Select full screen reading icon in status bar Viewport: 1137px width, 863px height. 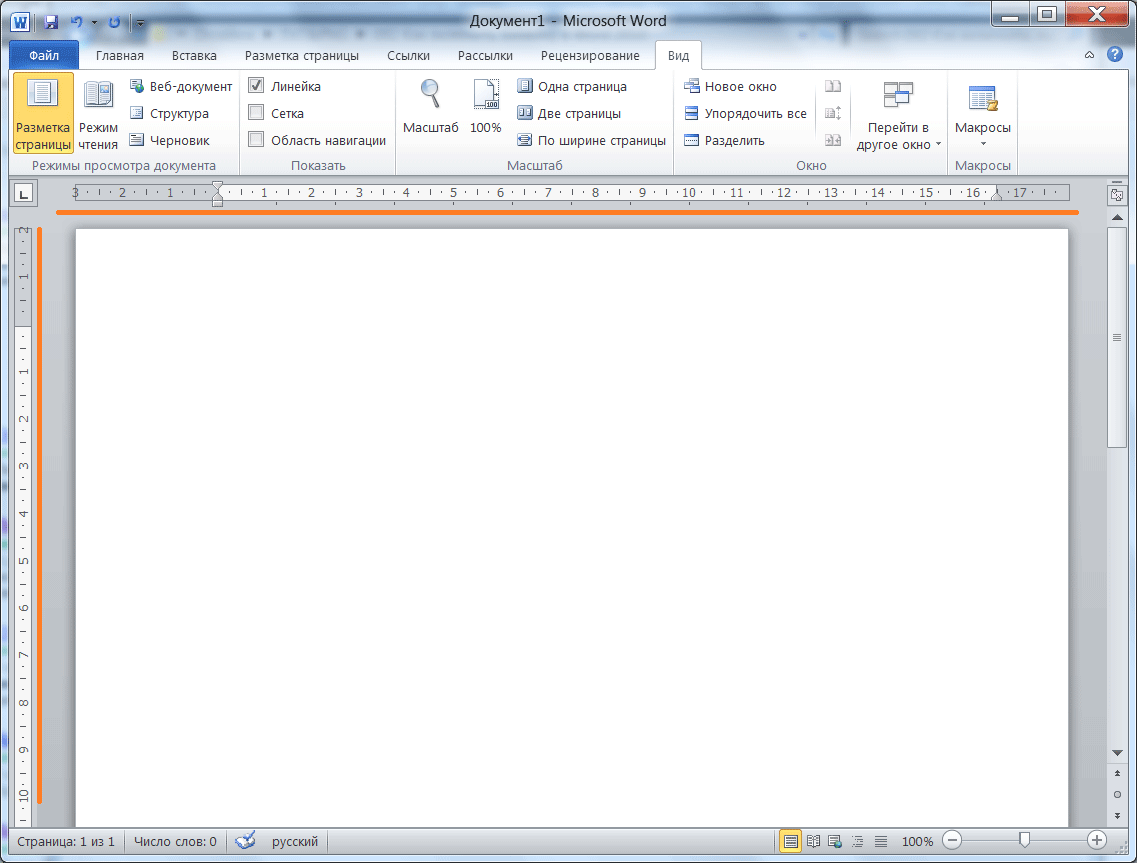tap(814, 841)
